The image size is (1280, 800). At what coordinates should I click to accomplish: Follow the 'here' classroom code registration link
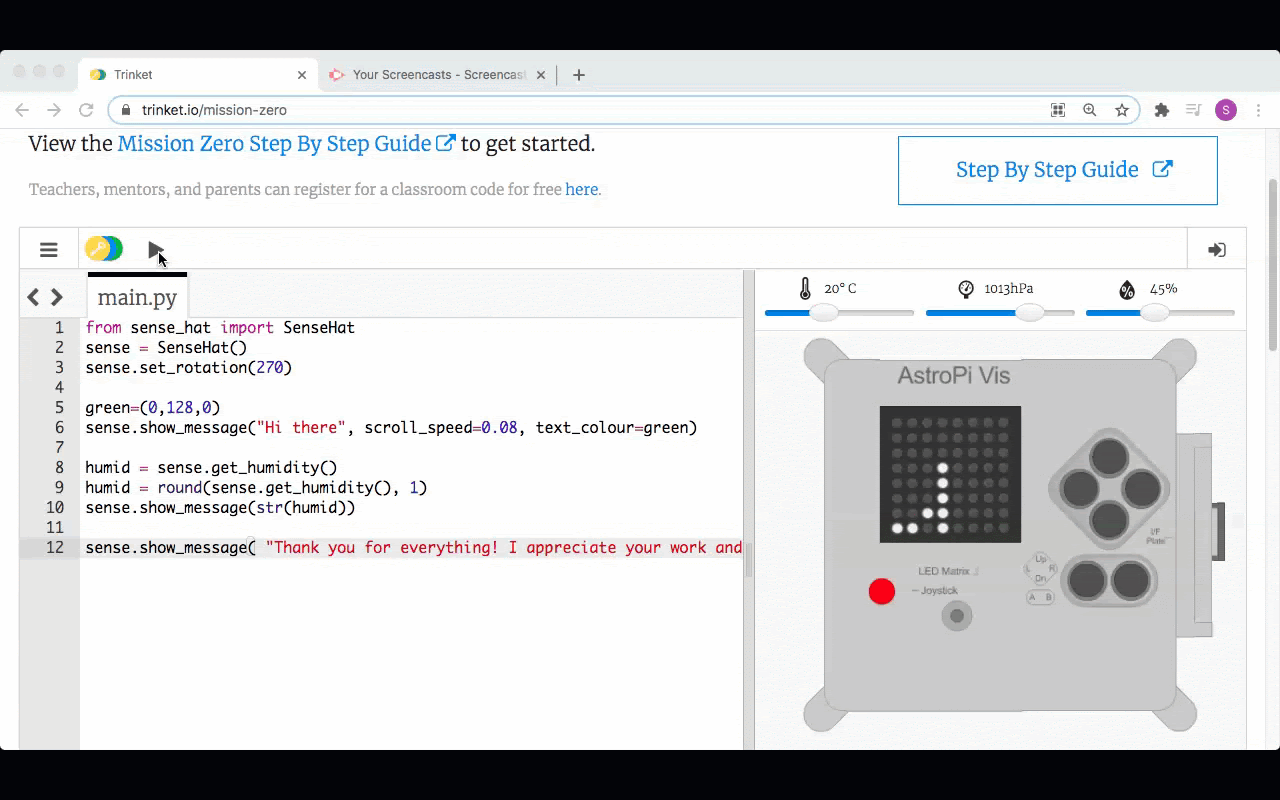coord(581,189)
